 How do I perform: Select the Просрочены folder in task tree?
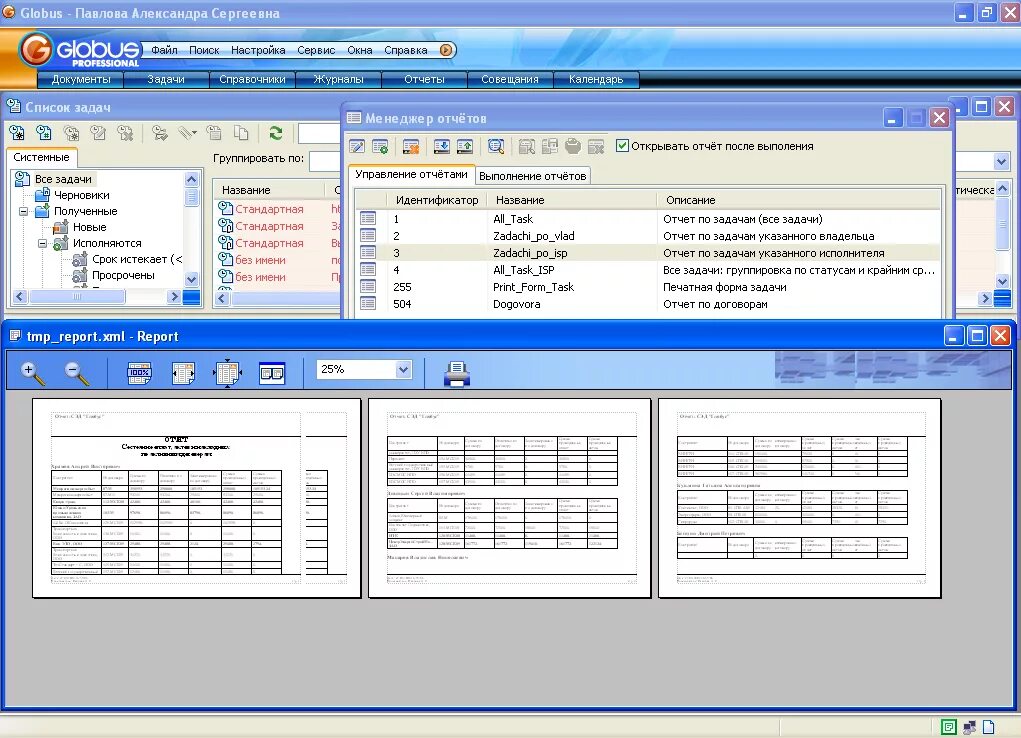[x=123, y=275]
